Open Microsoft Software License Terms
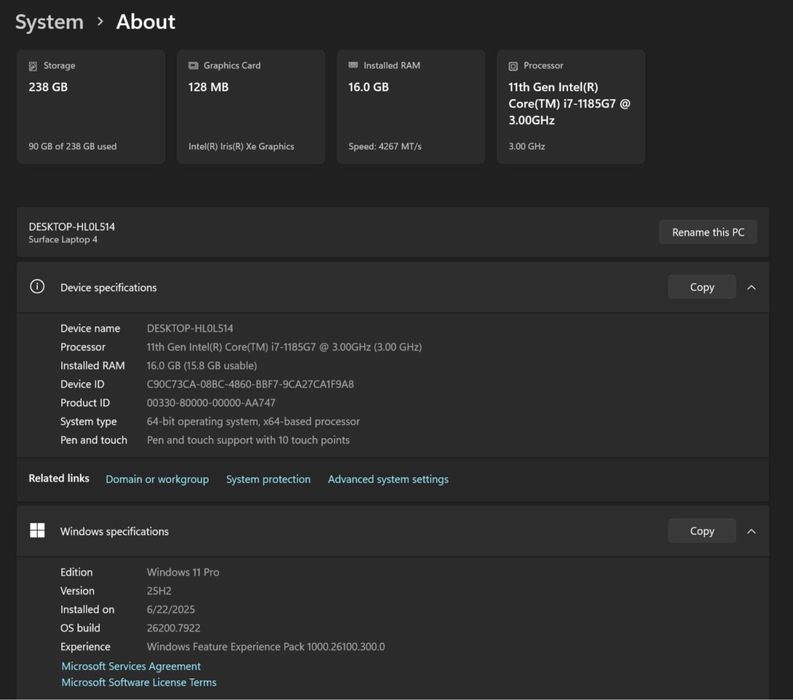 coord(139,682)
